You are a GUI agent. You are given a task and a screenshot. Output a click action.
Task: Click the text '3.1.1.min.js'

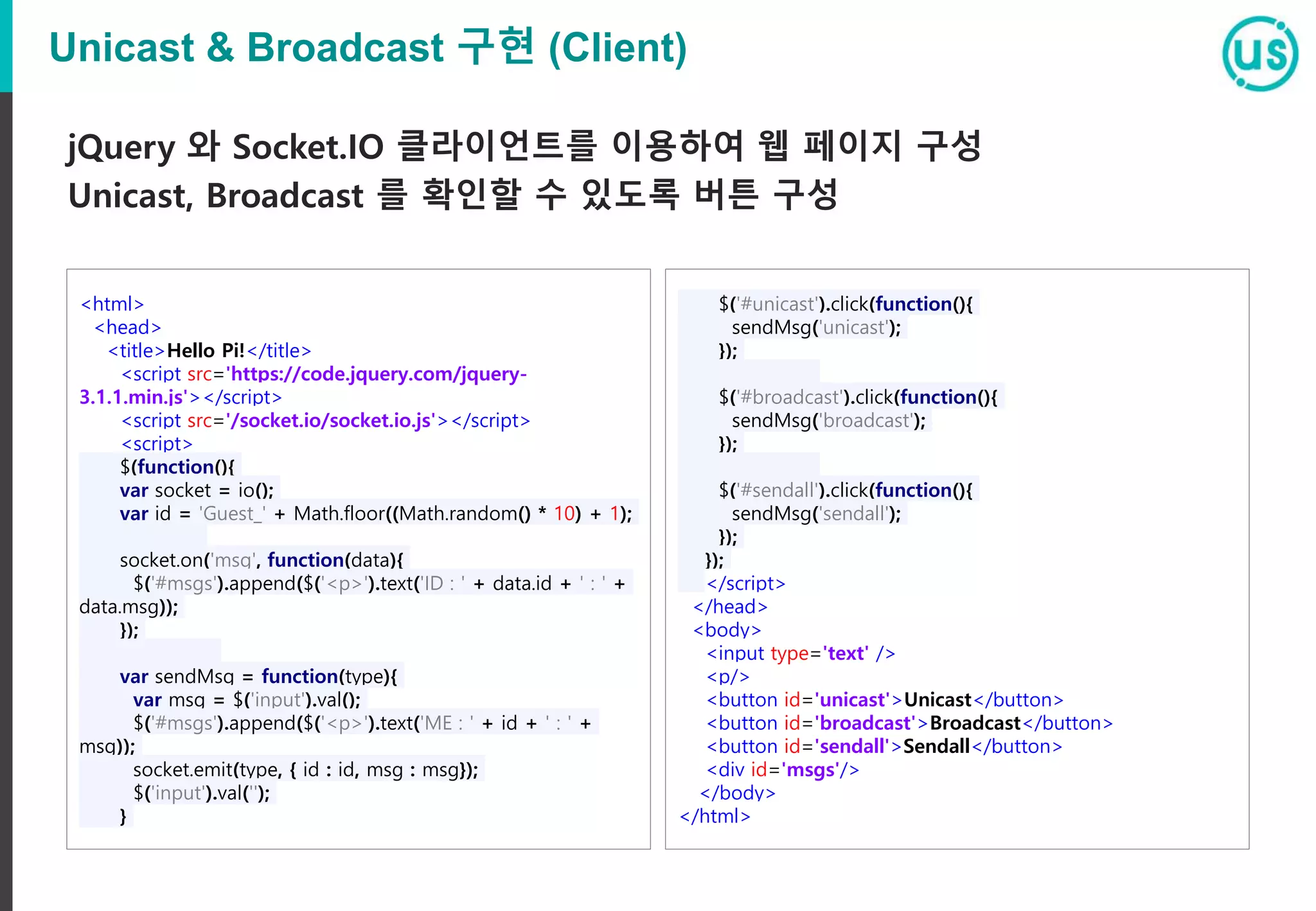(131, 397)
